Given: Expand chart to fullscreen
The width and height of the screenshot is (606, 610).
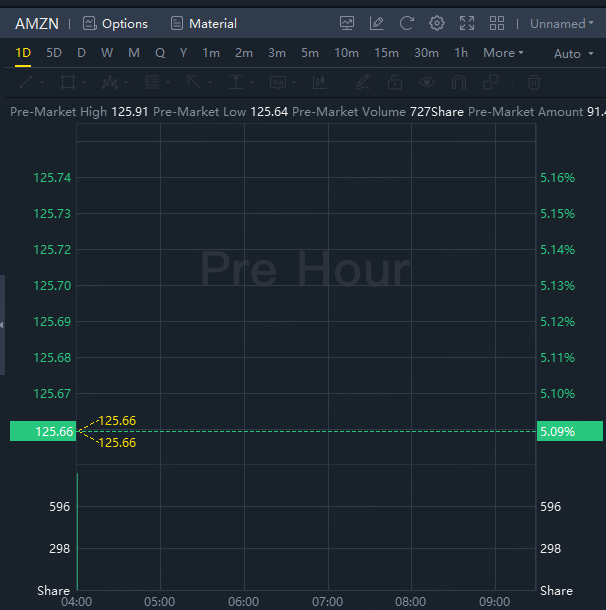Looking at the screenshot, I should point(467,23).
